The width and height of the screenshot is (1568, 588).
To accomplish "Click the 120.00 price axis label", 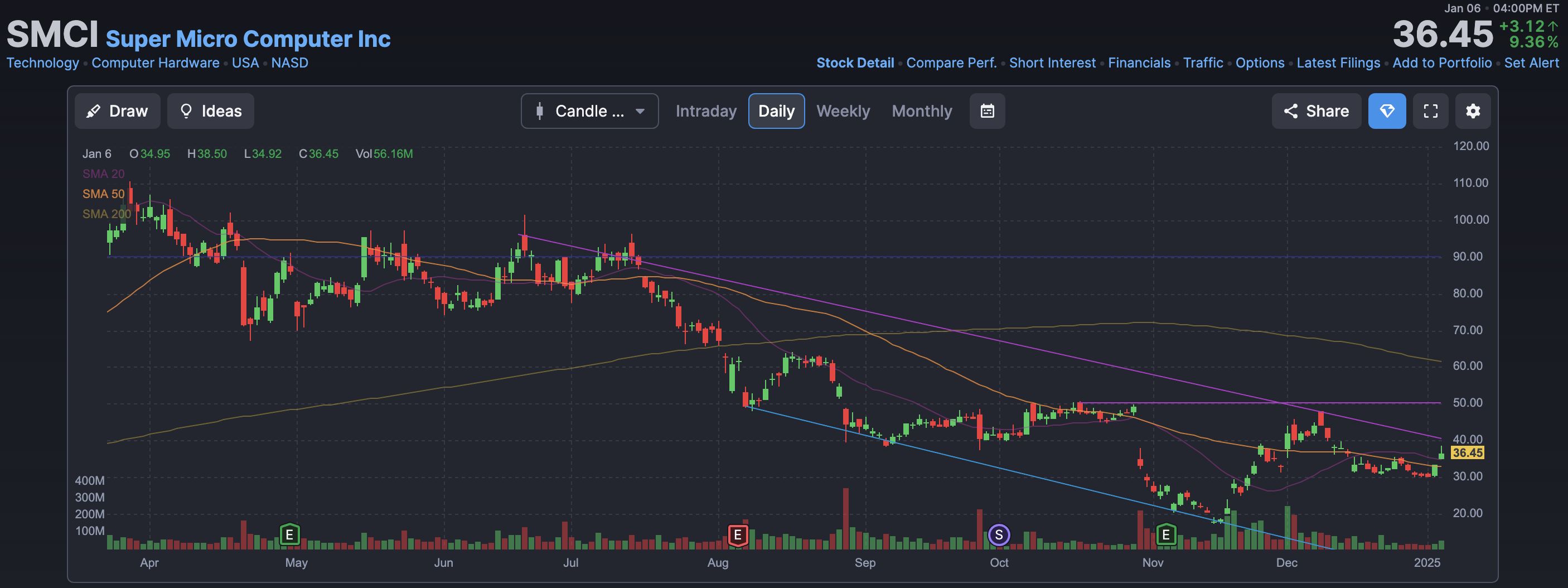I will tap(1470, 146).
